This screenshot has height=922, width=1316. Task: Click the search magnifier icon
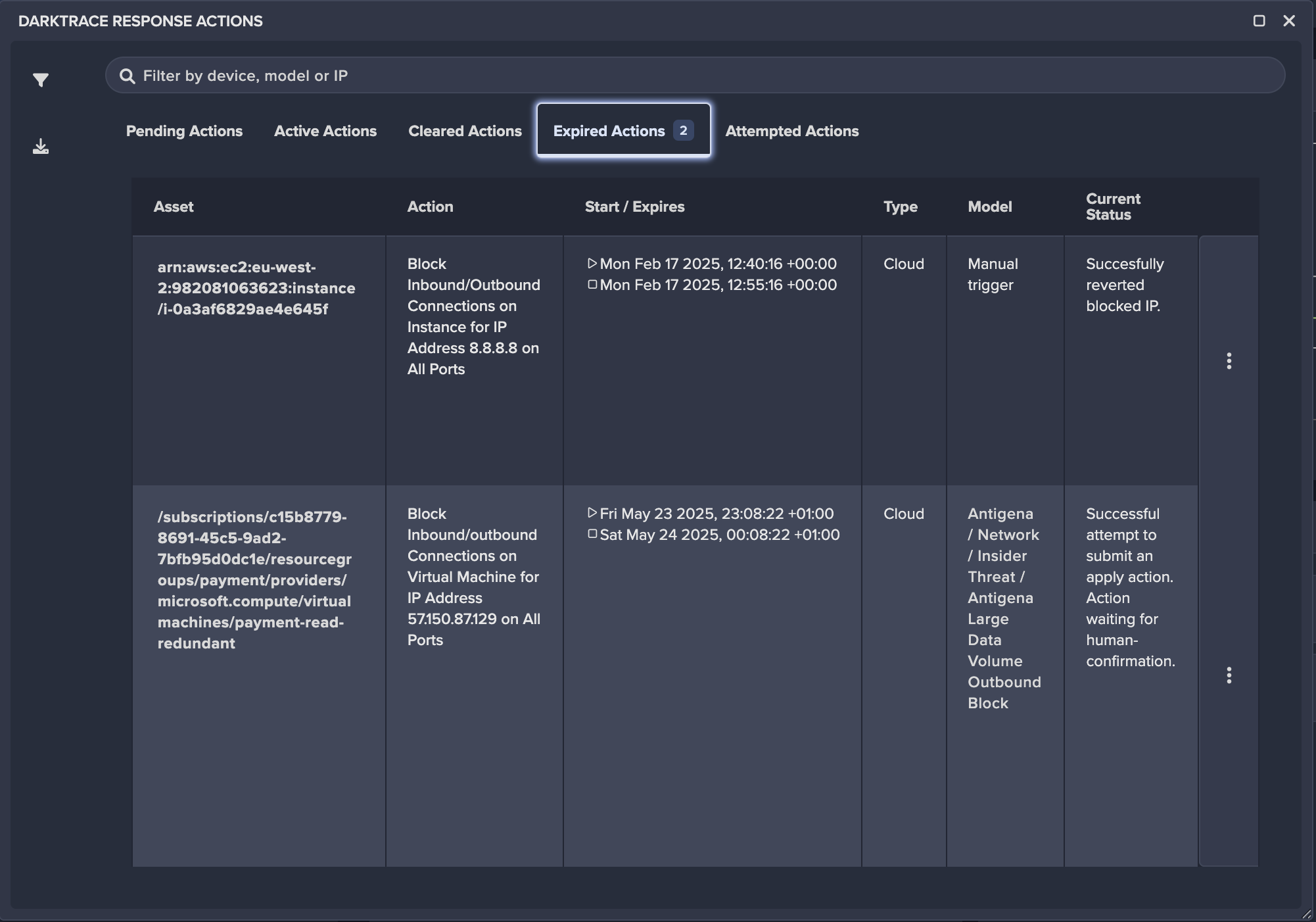[x=128, y=76]
